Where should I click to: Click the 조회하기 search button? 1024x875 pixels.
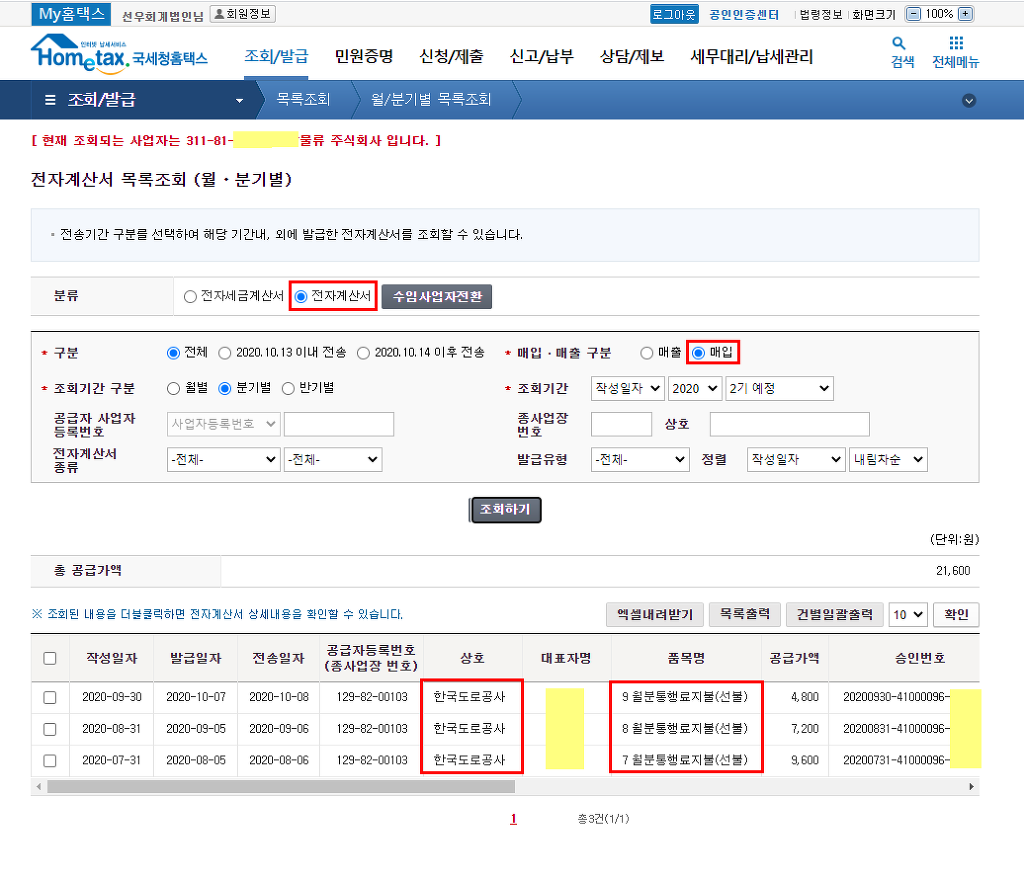pos(505,510)
